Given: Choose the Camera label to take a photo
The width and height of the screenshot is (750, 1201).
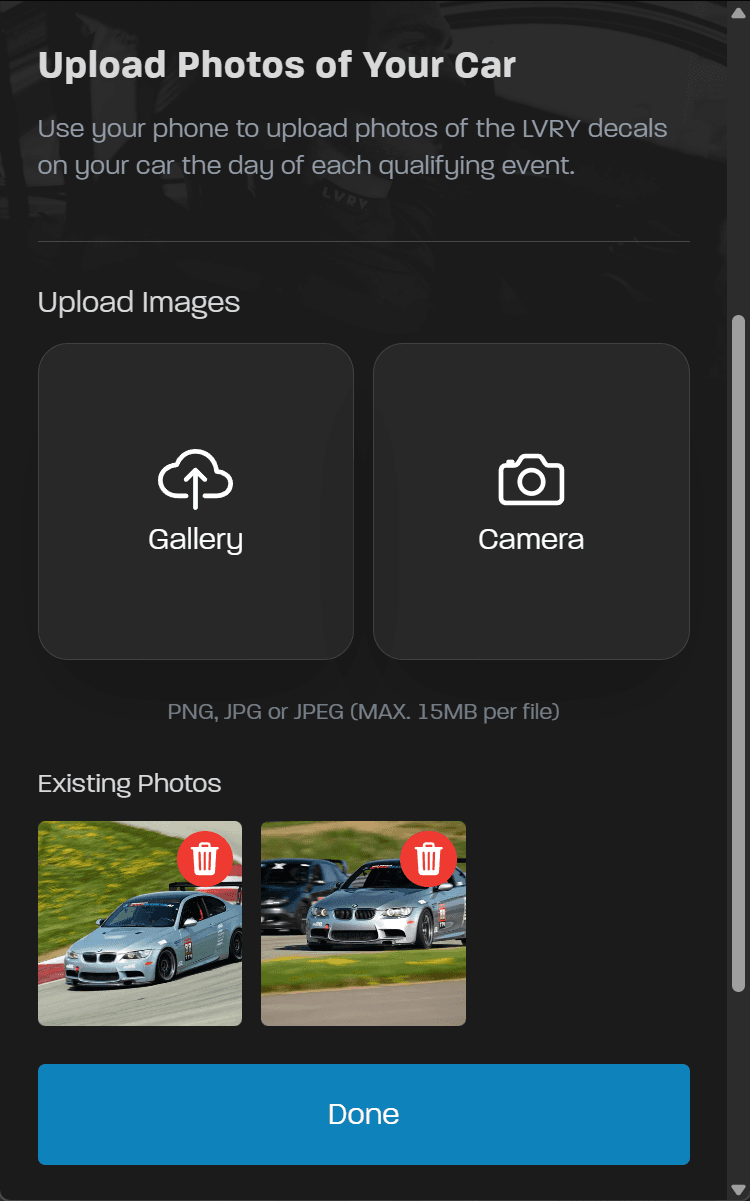Looking at the screenshot, I should [531, 539].
